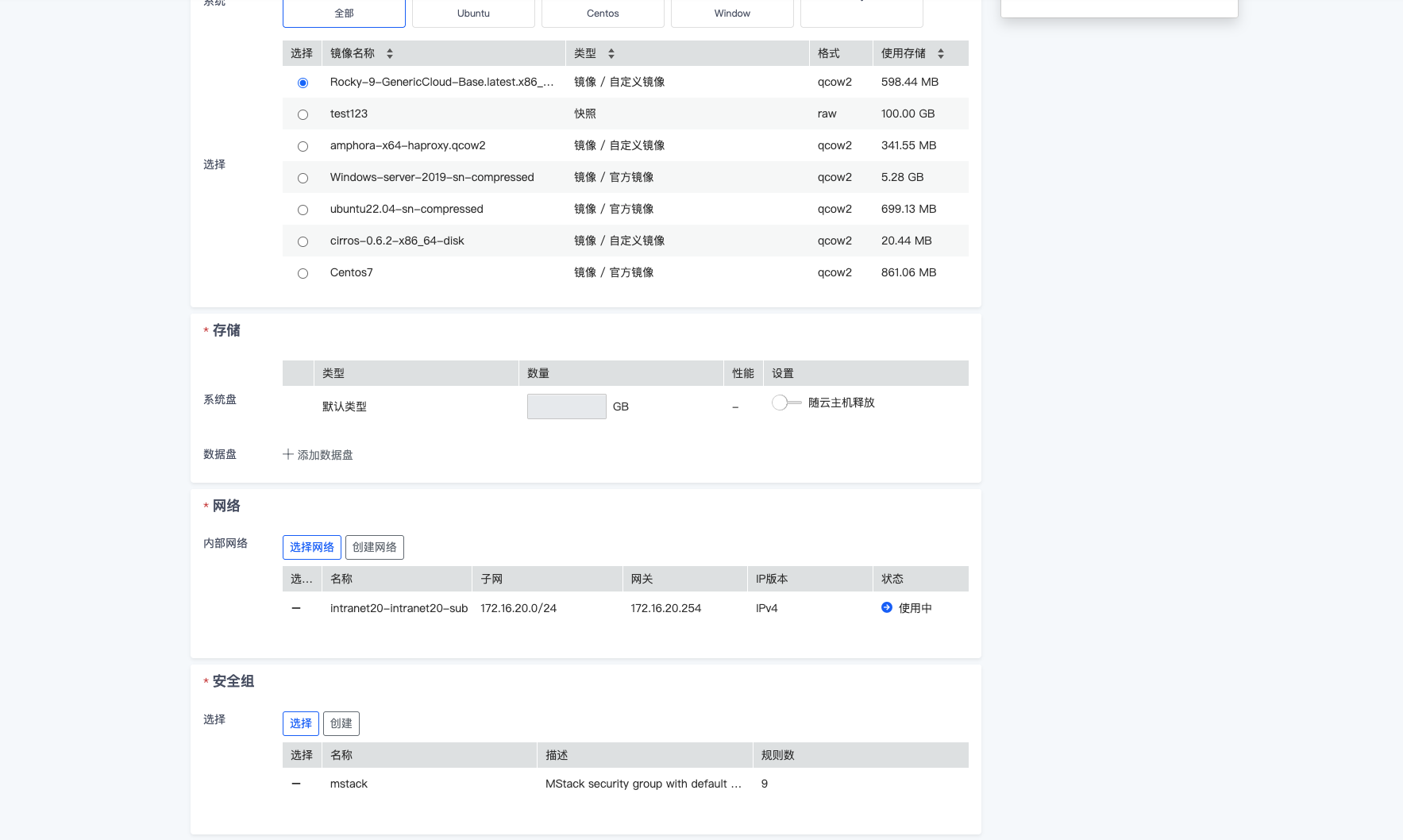Pick the Windows-server-2019-sn-compressed radio button
This screenshot has width=1403, height=840.
pyautogui.click(x=303, y=178)
